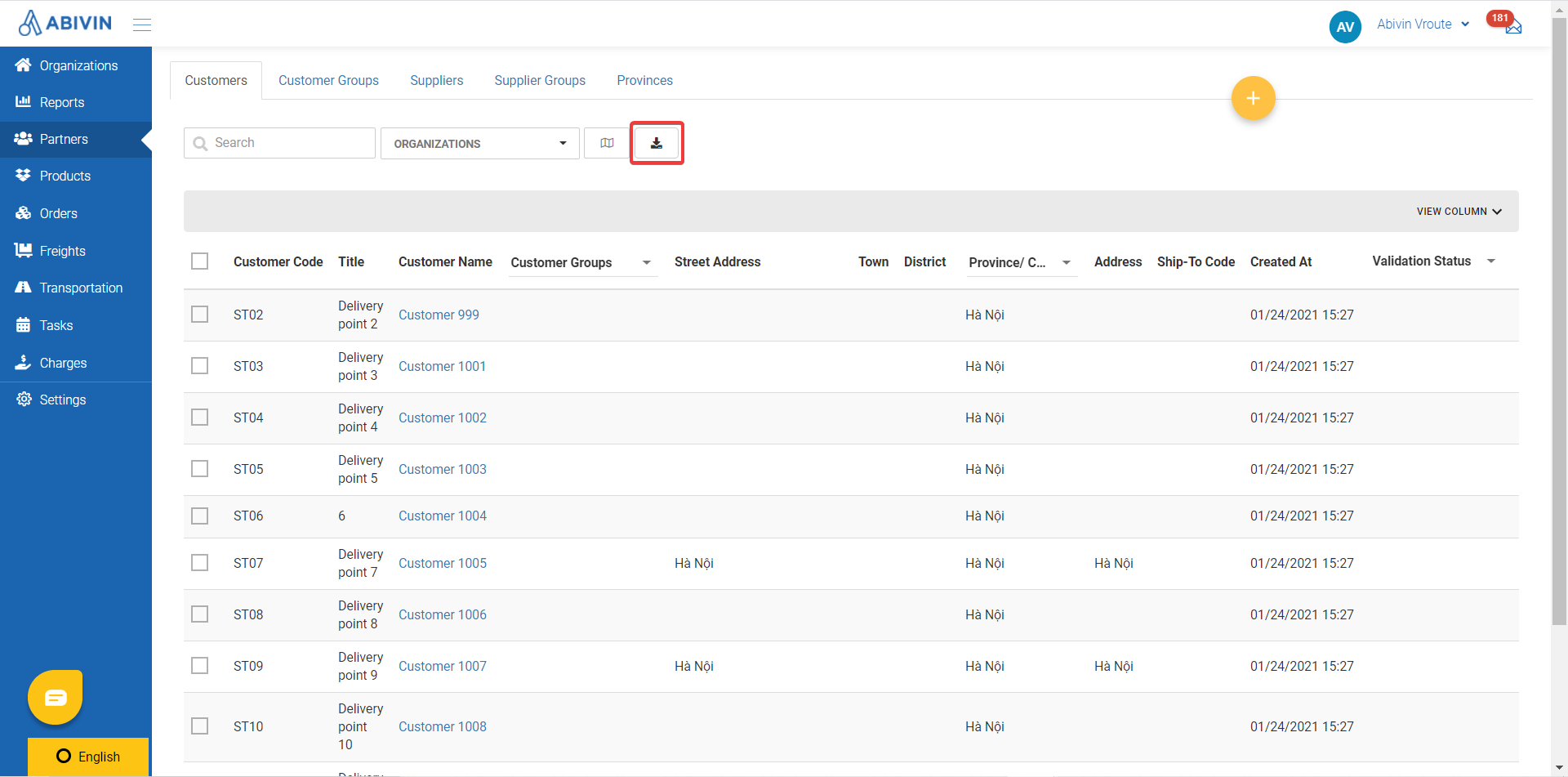
Task: Click the Charges hand icon
Action: (23, 362)
